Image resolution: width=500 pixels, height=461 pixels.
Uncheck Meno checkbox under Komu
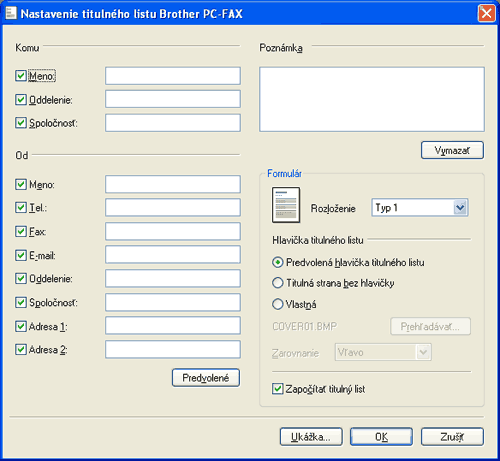(x=21, y=76)
